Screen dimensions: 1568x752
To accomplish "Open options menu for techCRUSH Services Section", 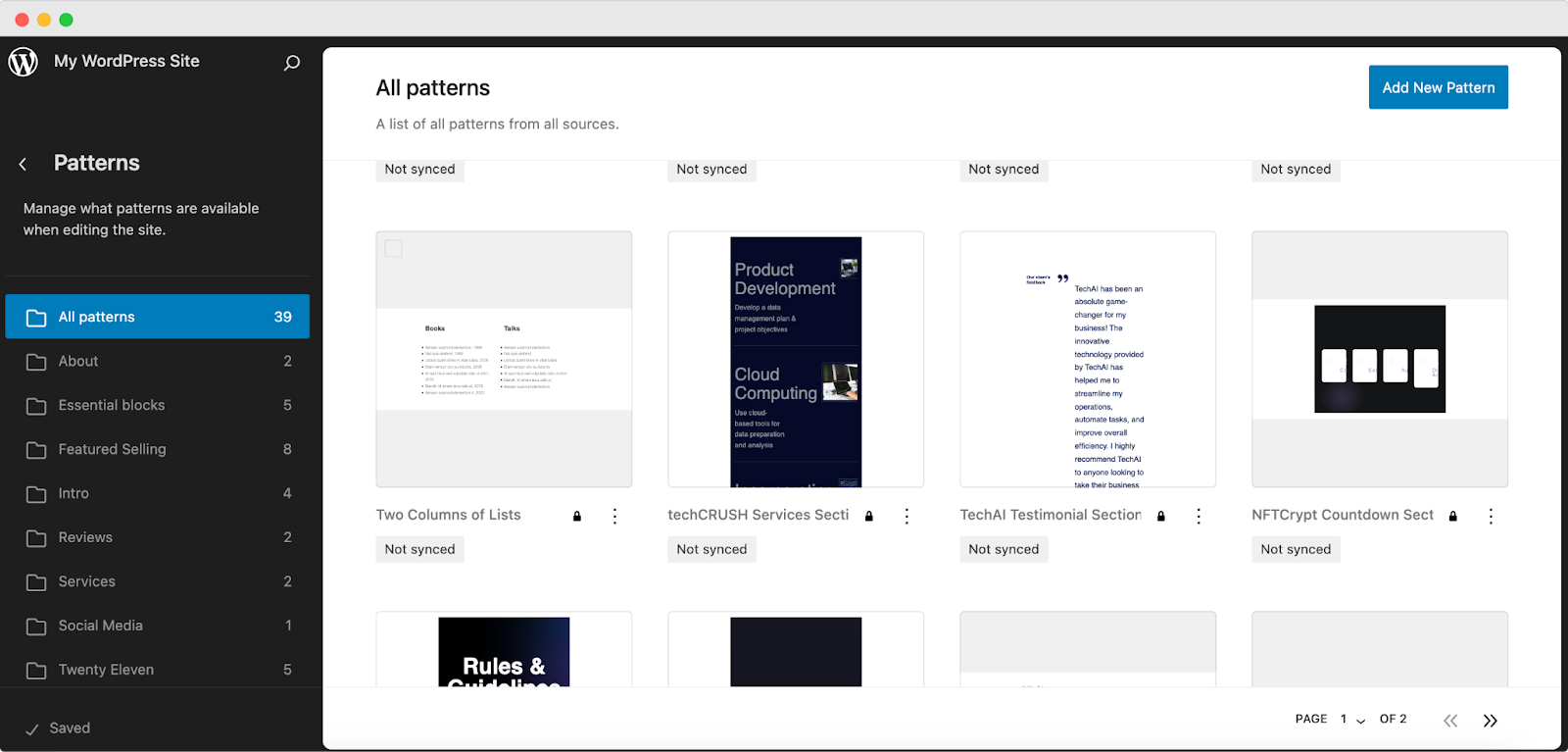I will [x=906, y=516].
